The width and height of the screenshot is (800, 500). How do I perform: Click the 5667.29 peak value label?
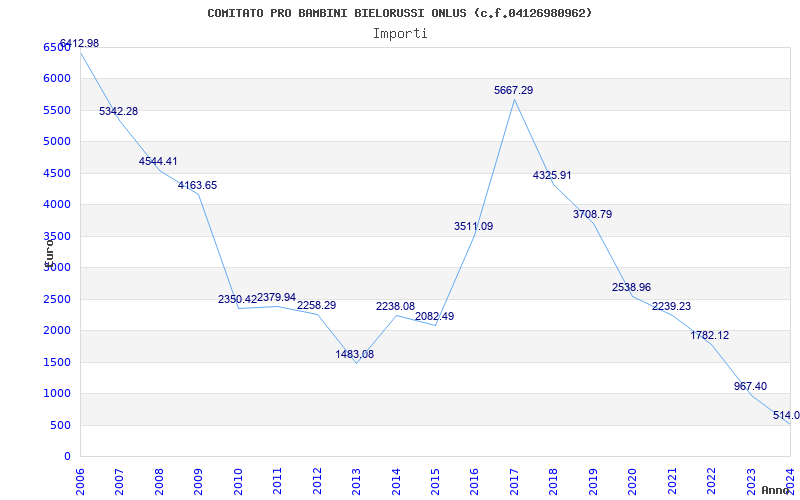tap(513, 90)
